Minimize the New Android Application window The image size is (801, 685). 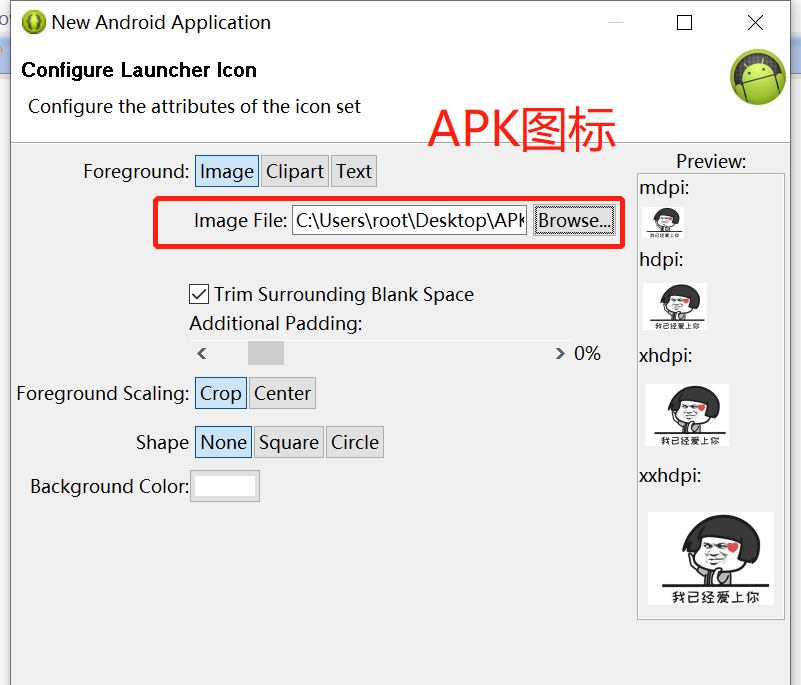[x=616, y=22]
